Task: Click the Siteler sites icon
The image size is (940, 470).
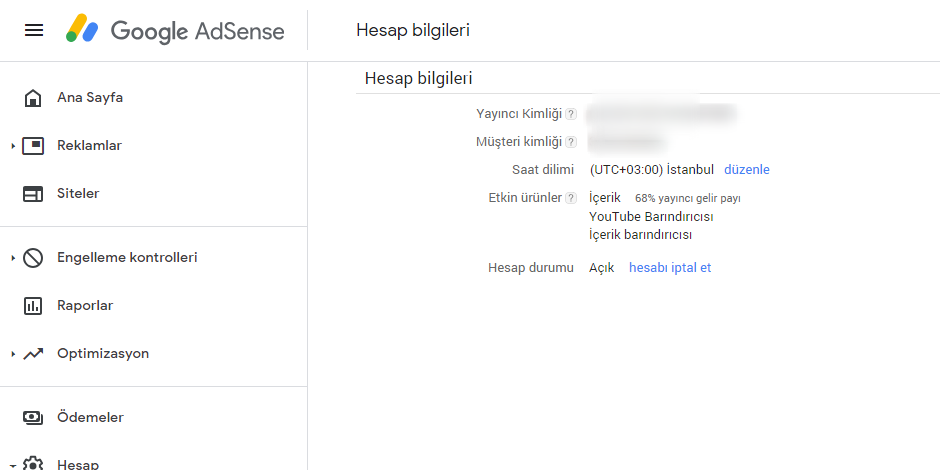Action: point(33,194)
